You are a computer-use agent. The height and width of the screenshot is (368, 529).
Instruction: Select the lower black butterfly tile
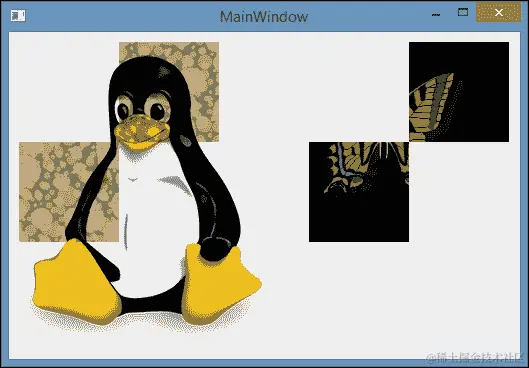pos(359,192)
